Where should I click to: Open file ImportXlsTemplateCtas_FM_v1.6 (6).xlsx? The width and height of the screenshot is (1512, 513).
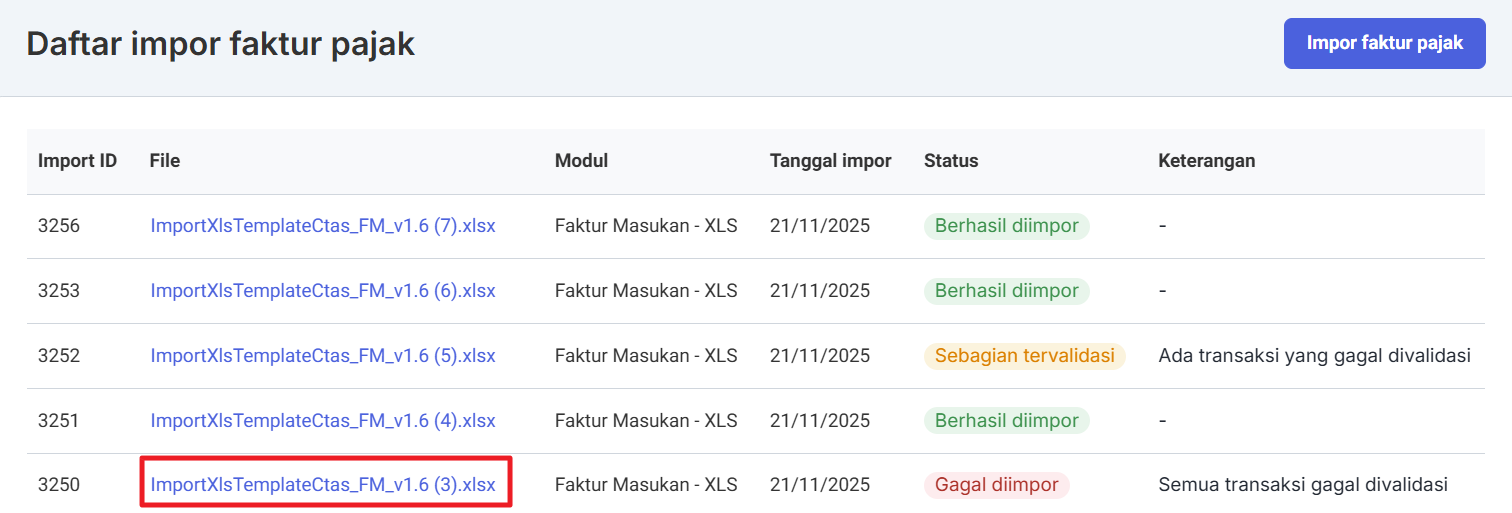323,291
